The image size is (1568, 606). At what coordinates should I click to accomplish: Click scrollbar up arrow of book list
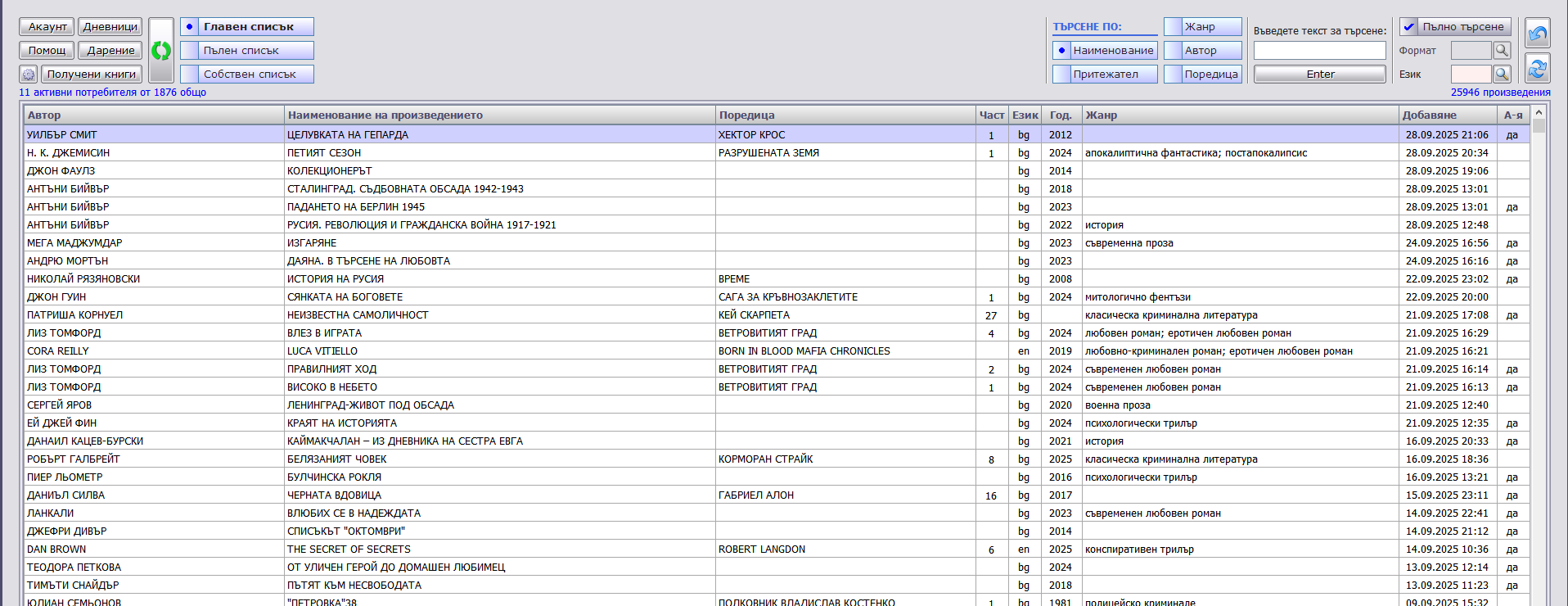pyautogui.click(x=1539, y=113)
